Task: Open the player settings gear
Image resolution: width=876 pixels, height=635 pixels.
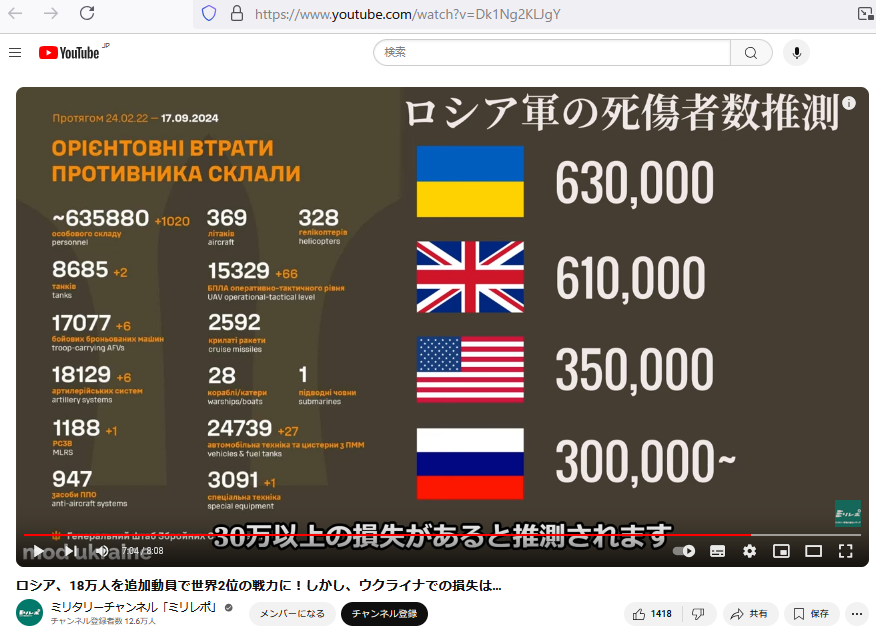Action: pyautogui.click(x=749, y=551)
